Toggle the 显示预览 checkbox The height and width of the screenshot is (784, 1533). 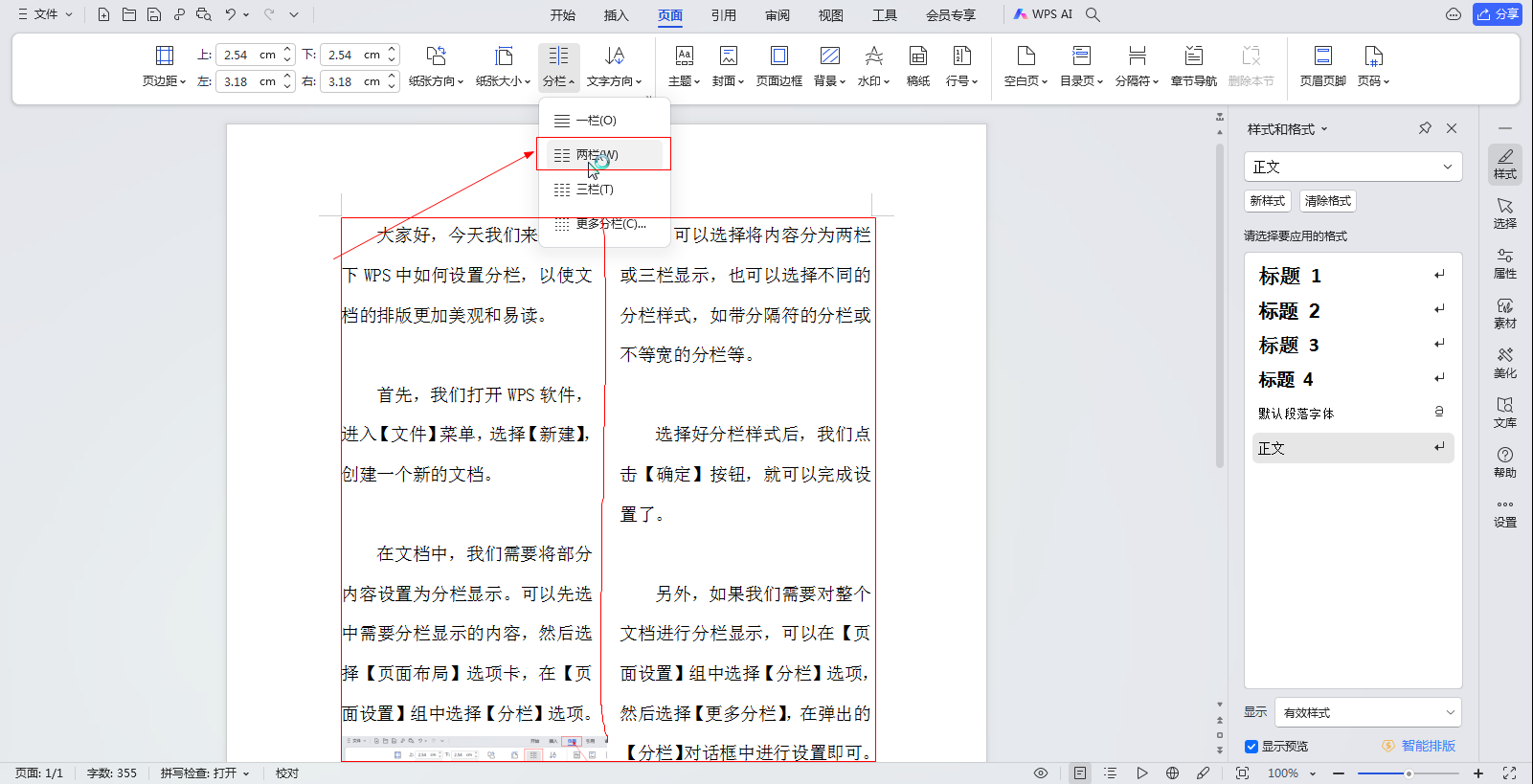click(1251, 746)
